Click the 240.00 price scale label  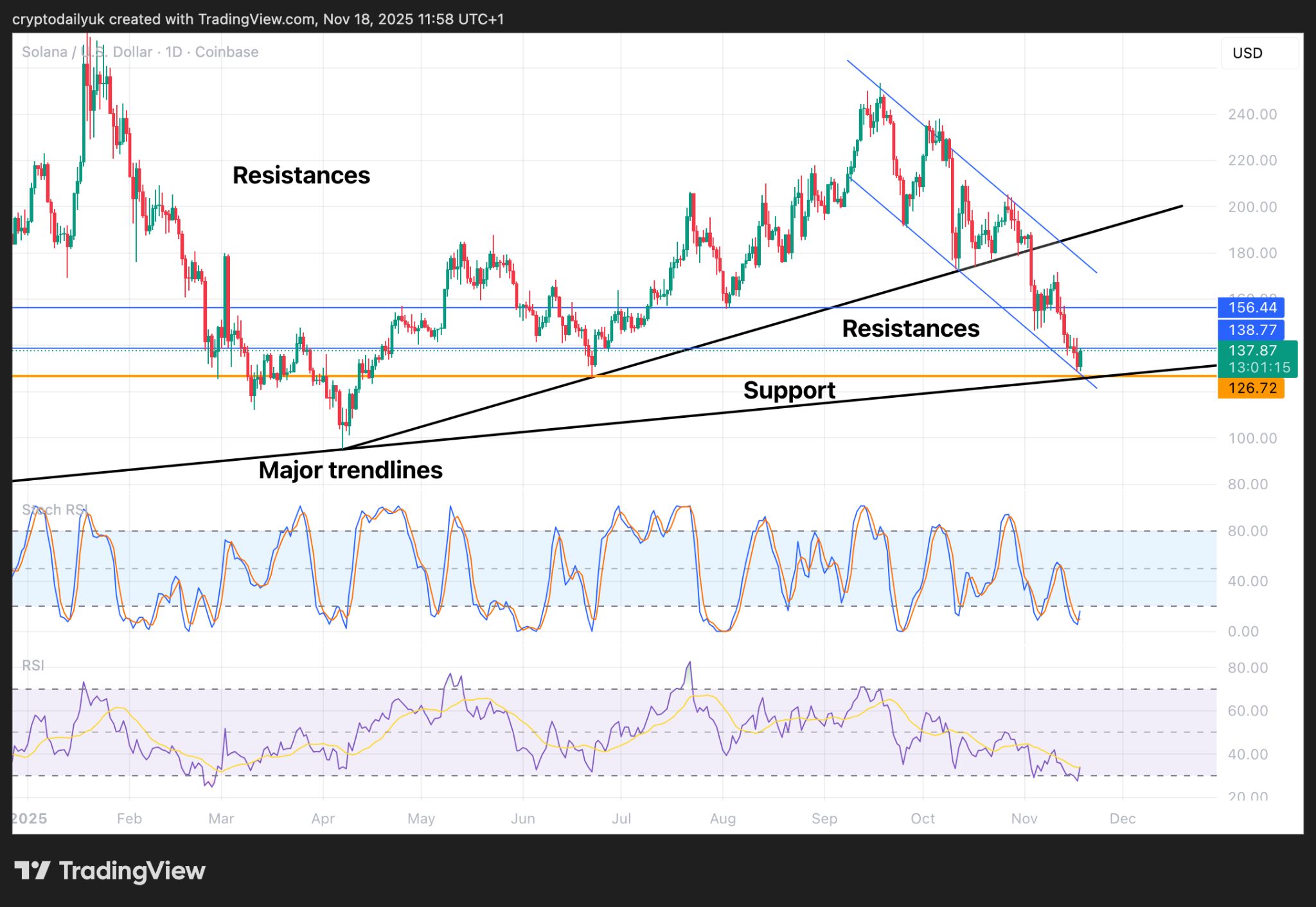coord(1252,114)
